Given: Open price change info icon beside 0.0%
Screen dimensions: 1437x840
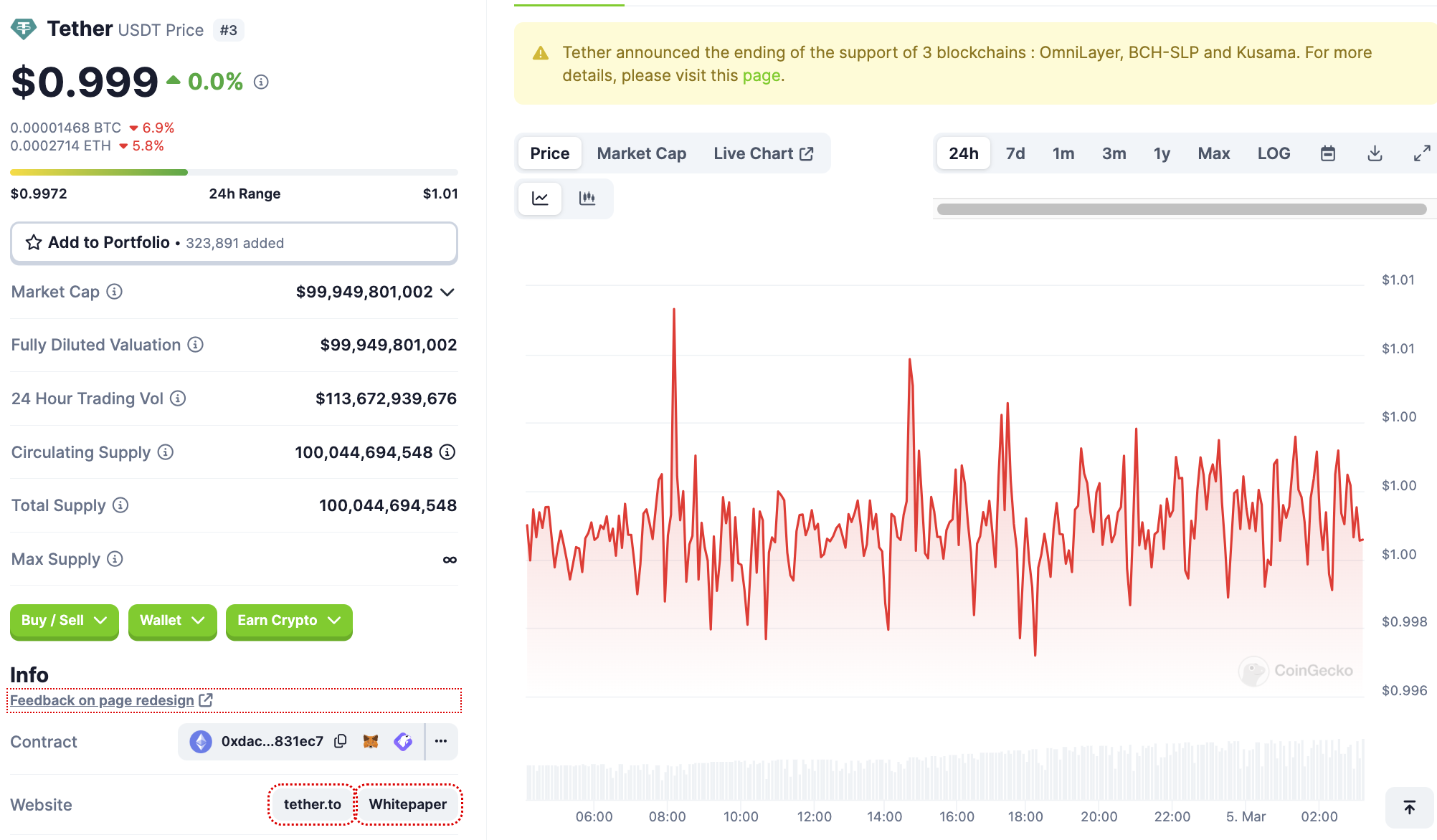Looking at the screenshot, I should click(x=262, y=82).
